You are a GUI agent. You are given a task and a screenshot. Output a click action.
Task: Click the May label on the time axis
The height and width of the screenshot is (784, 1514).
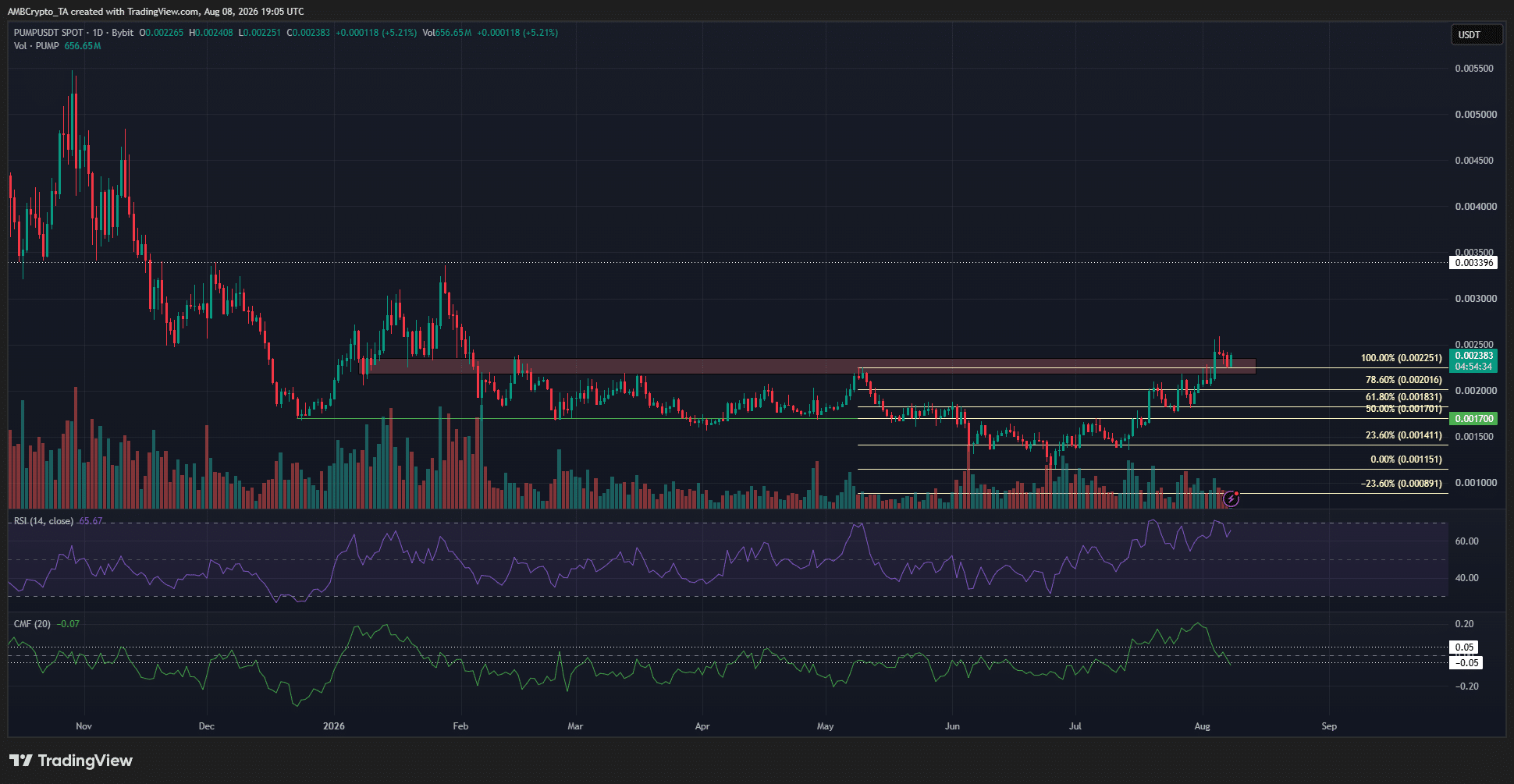[825, 726]
